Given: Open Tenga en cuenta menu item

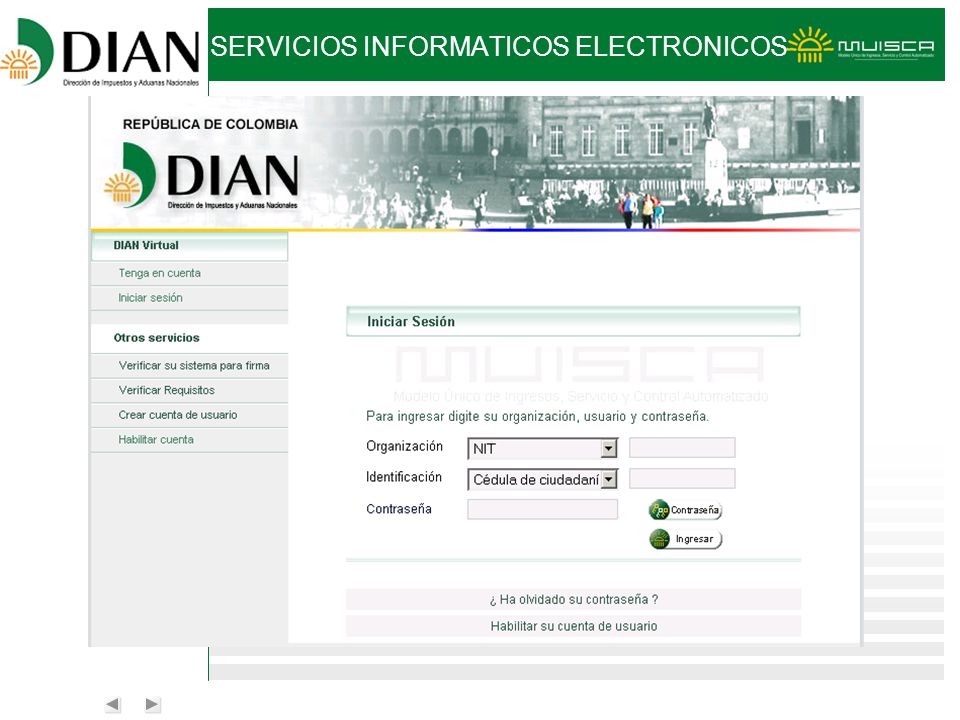Looking at the screenshot, I should (x=189, y=273).
